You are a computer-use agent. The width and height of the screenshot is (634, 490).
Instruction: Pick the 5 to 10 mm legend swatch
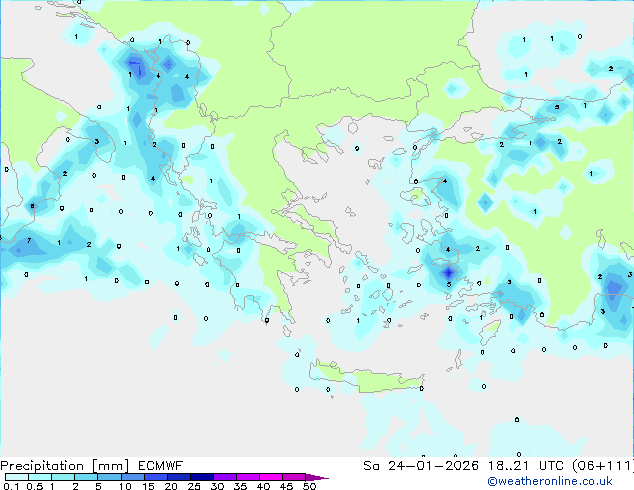point(109,477)
